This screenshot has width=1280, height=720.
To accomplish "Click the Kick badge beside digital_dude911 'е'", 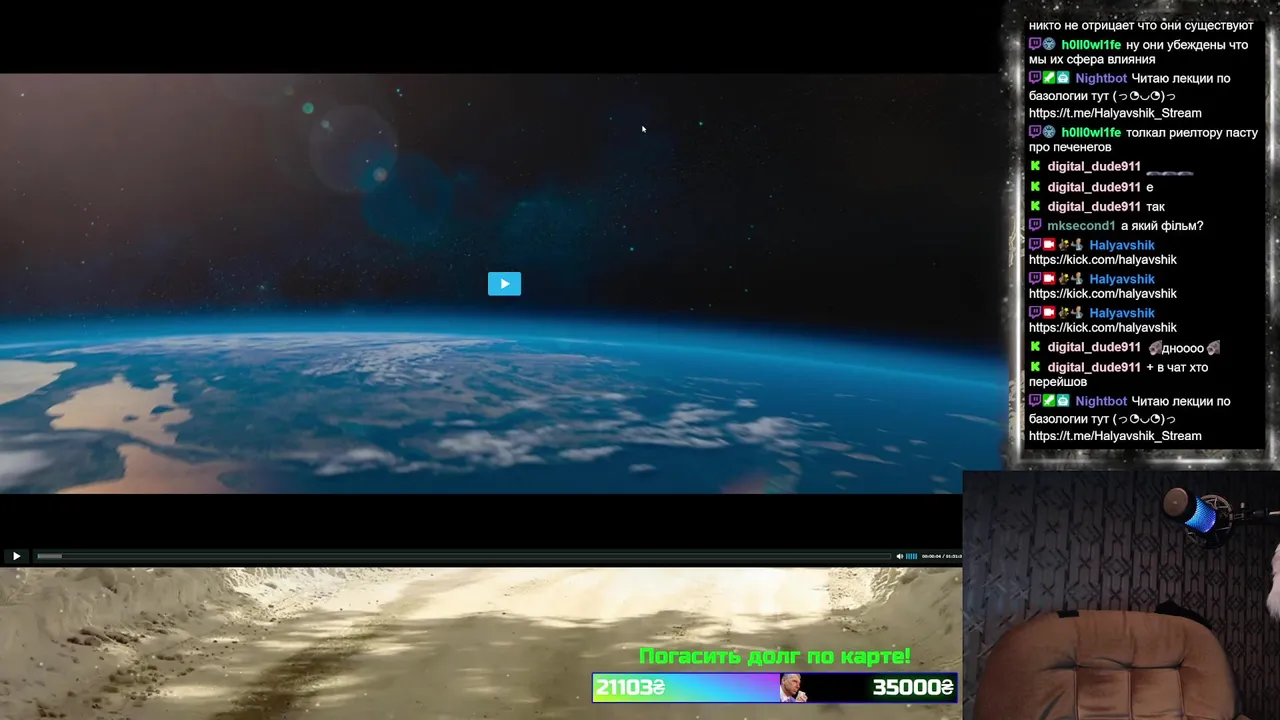I will [x=1035, y=187].
